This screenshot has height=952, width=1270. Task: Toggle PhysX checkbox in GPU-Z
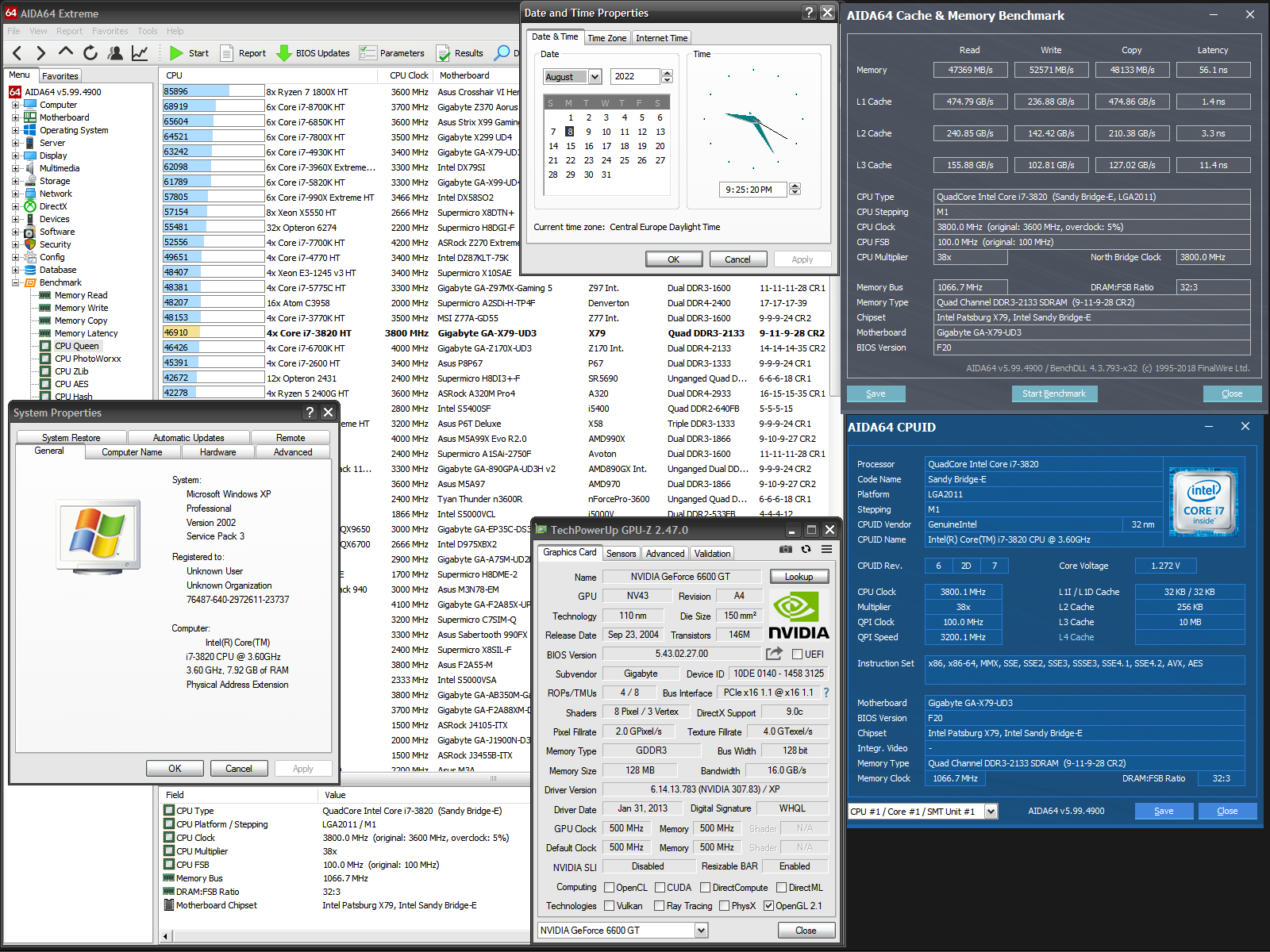coord(724,906)
